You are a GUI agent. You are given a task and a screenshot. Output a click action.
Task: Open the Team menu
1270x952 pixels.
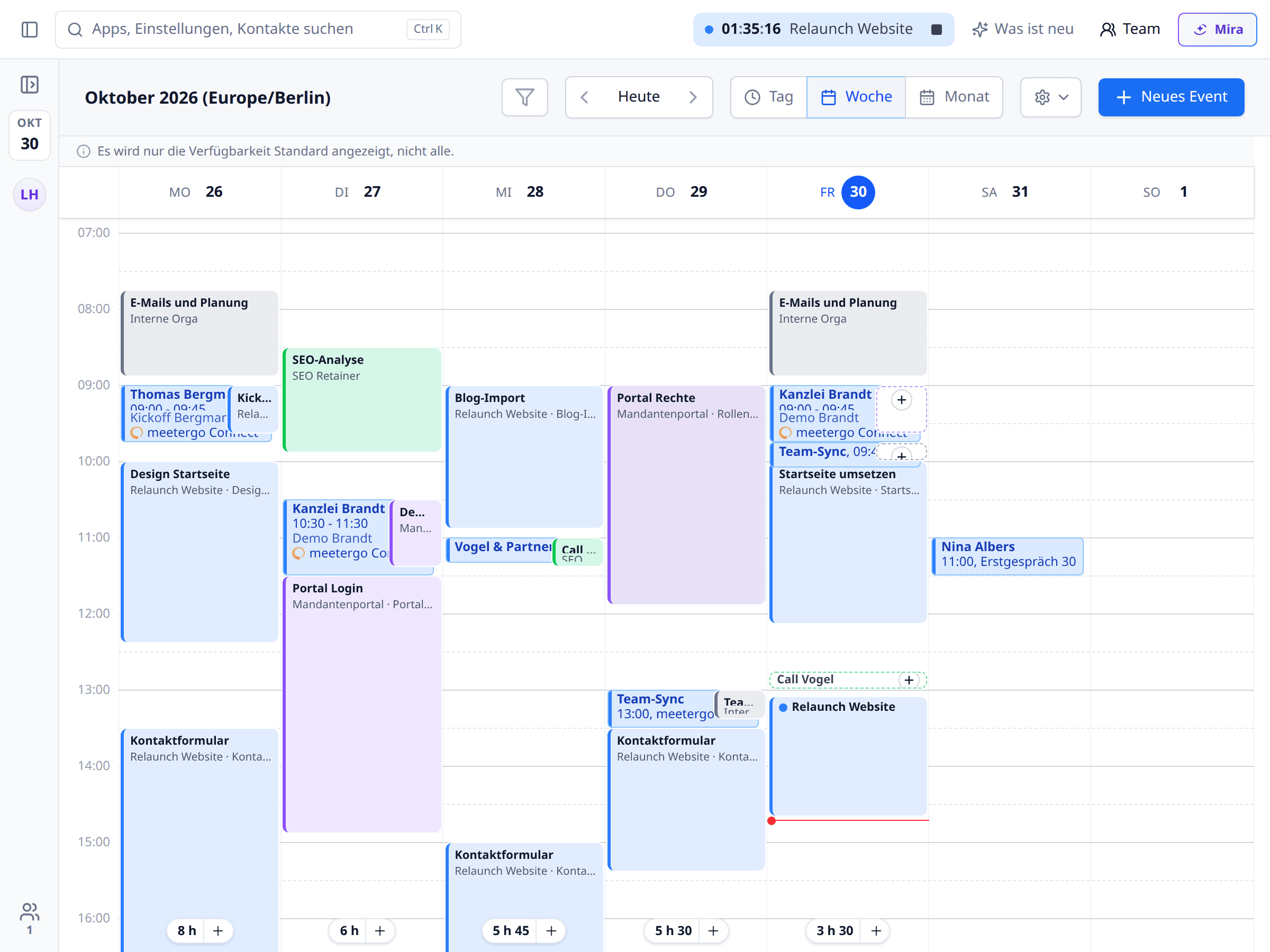point(1129,29)
